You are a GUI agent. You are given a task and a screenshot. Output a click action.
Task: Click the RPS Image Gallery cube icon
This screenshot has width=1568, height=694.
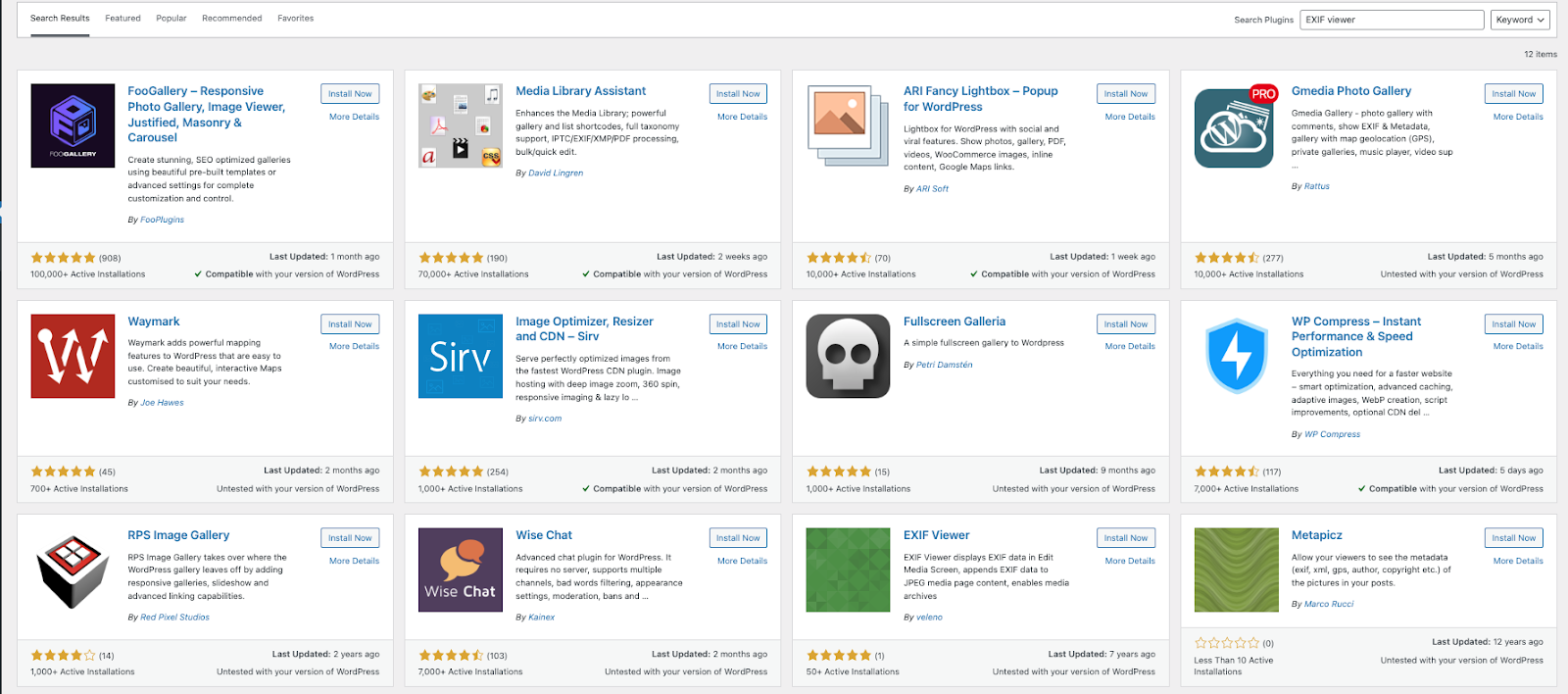click(73, 570)
